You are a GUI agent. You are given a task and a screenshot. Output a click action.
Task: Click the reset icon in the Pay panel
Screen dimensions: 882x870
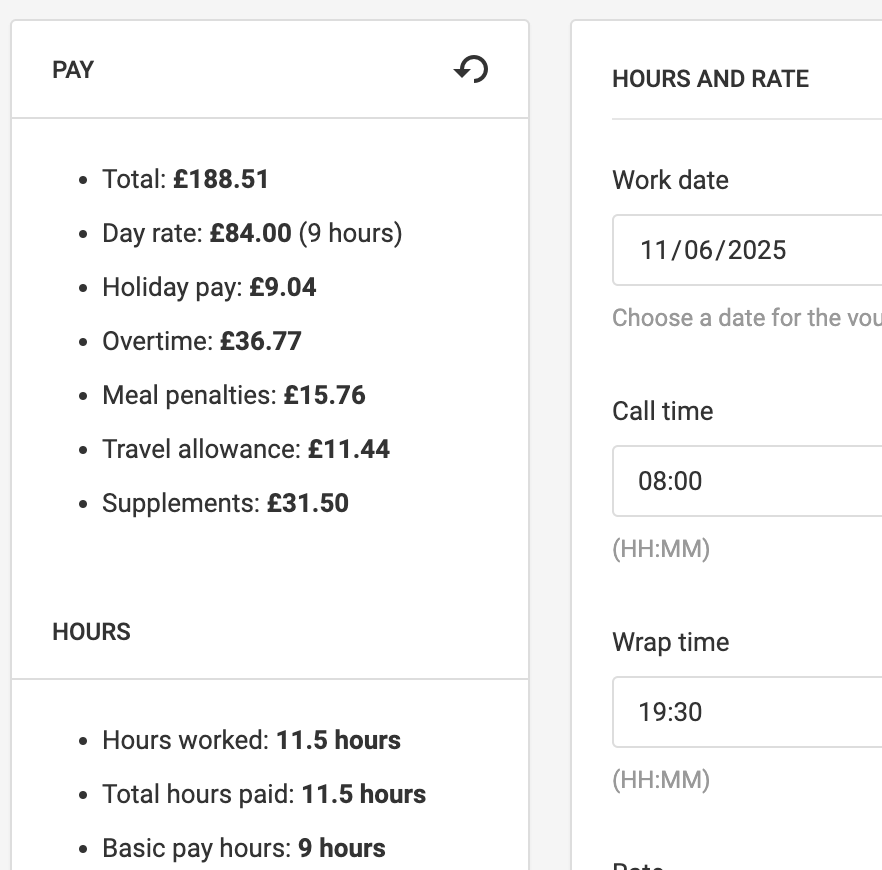coord(471,70)
